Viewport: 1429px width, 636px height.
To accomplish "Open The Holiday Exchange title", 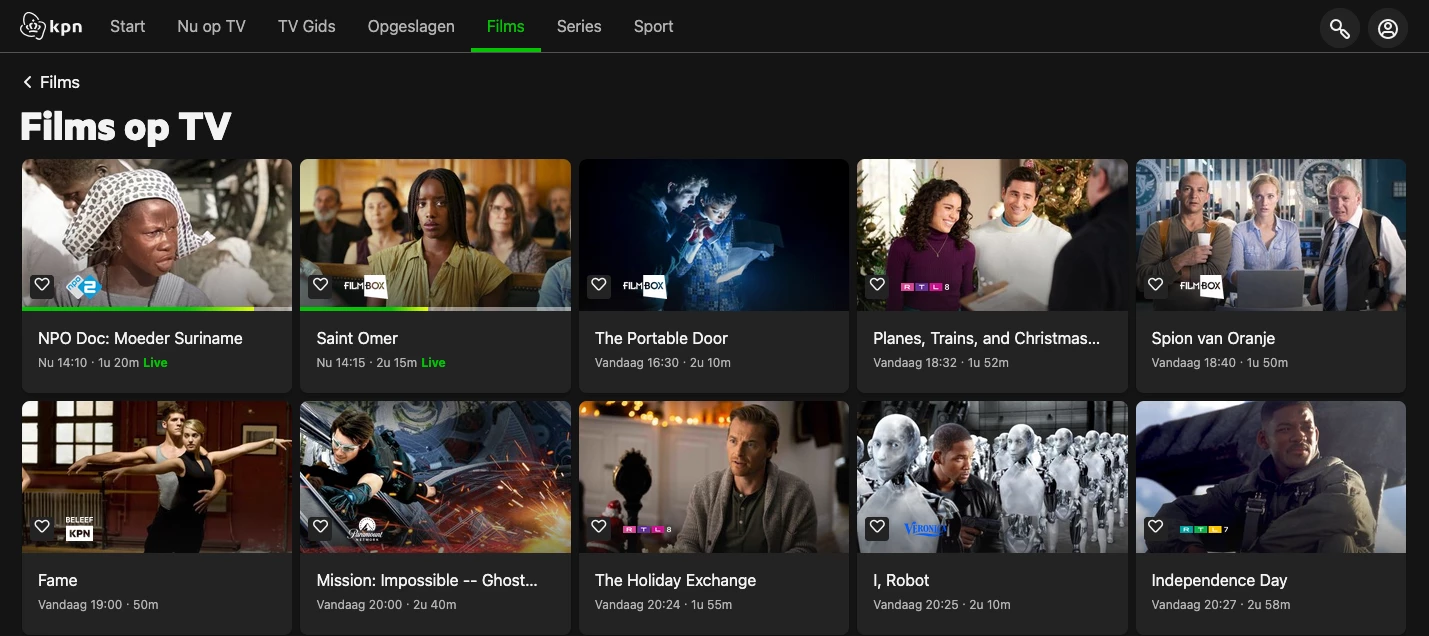I will (x=675, y=580).
